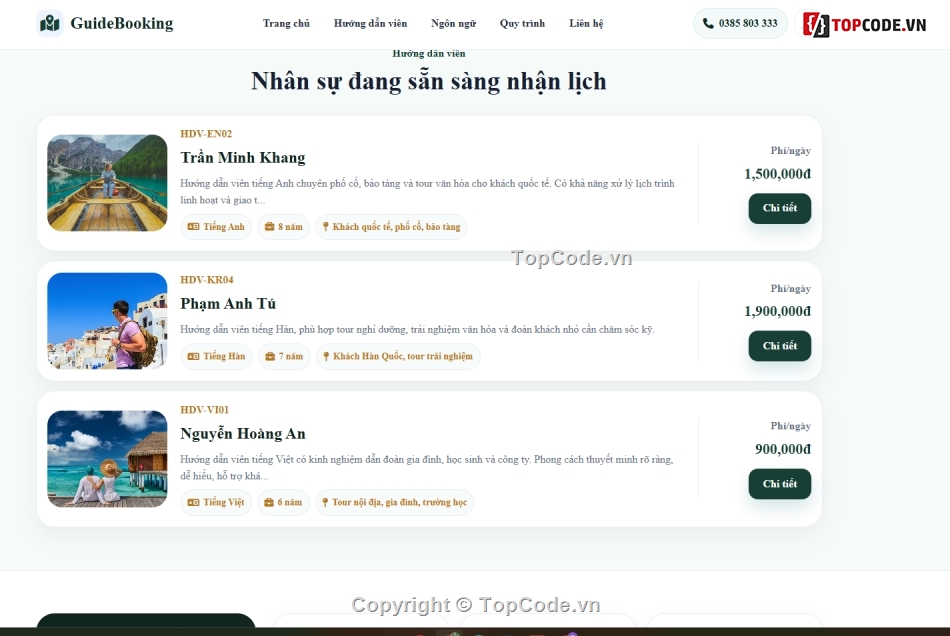View Chi tiết for Trần Minh Khang
This screenshot has width=950, height=636.
779,208
